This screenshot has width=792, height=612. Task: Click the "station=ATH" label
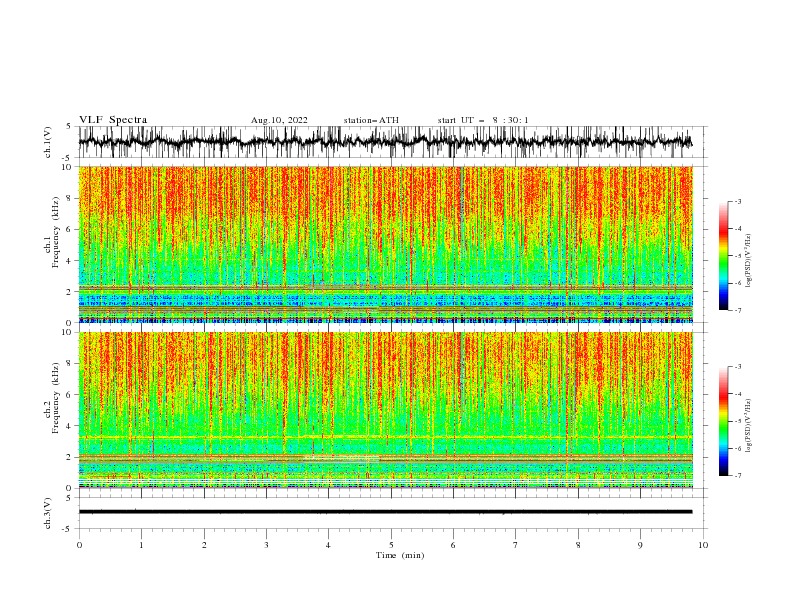pyautogui.click(x=371, y=120)
